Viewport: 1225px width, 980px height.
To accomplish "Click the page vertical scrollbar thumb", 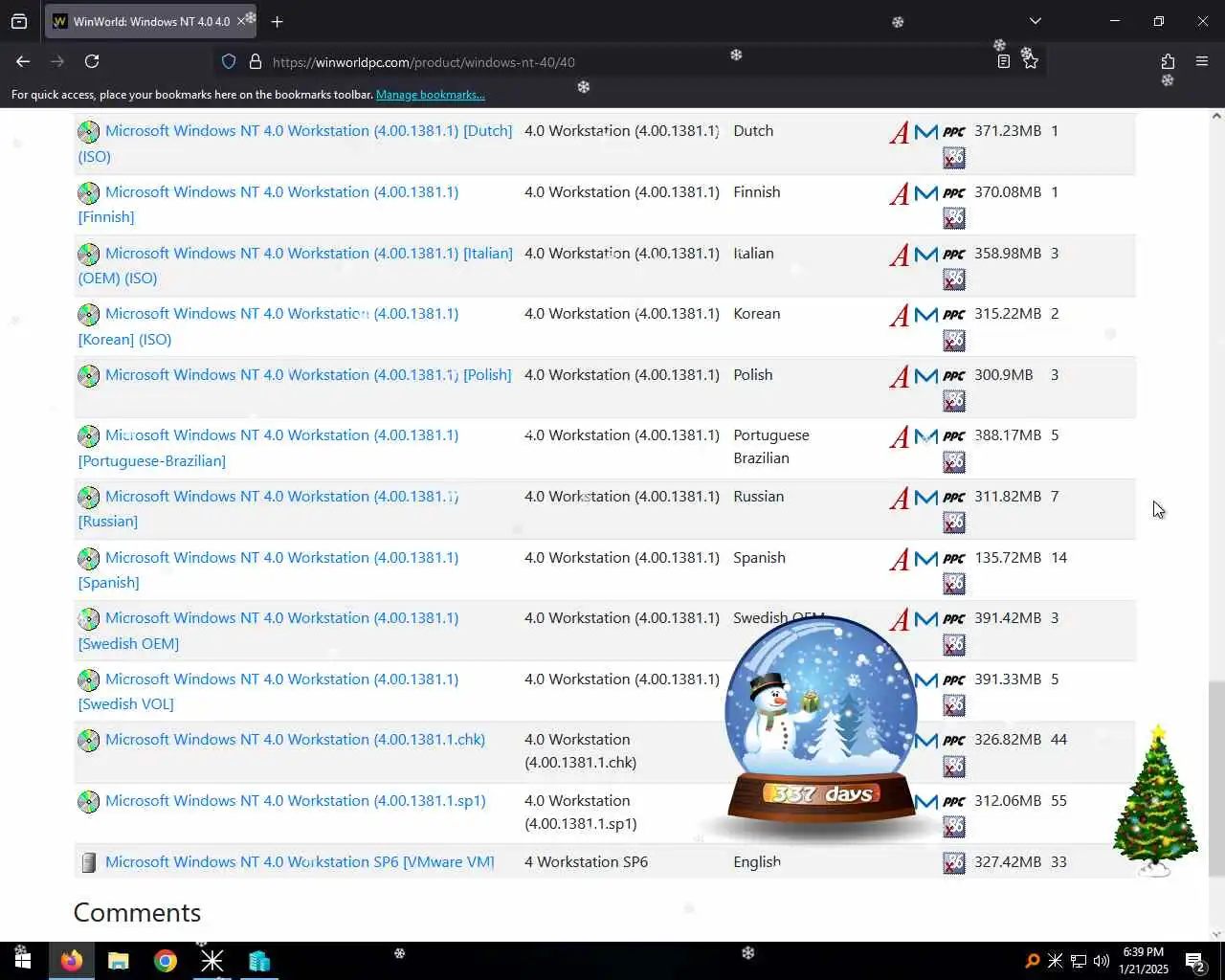I will click(1216, 778).
